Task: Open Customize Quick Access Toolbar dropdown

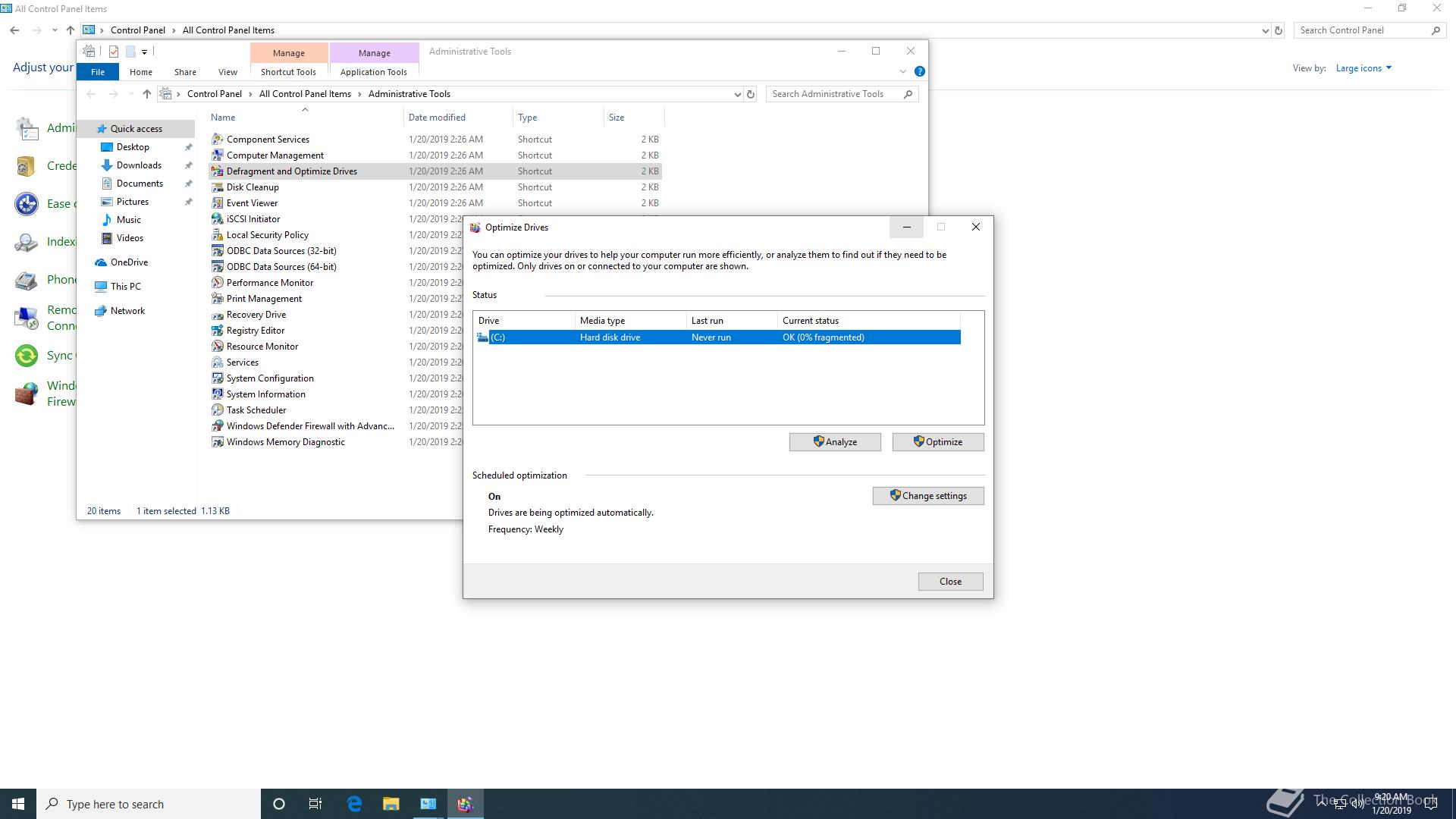Action: pos(144,52)
